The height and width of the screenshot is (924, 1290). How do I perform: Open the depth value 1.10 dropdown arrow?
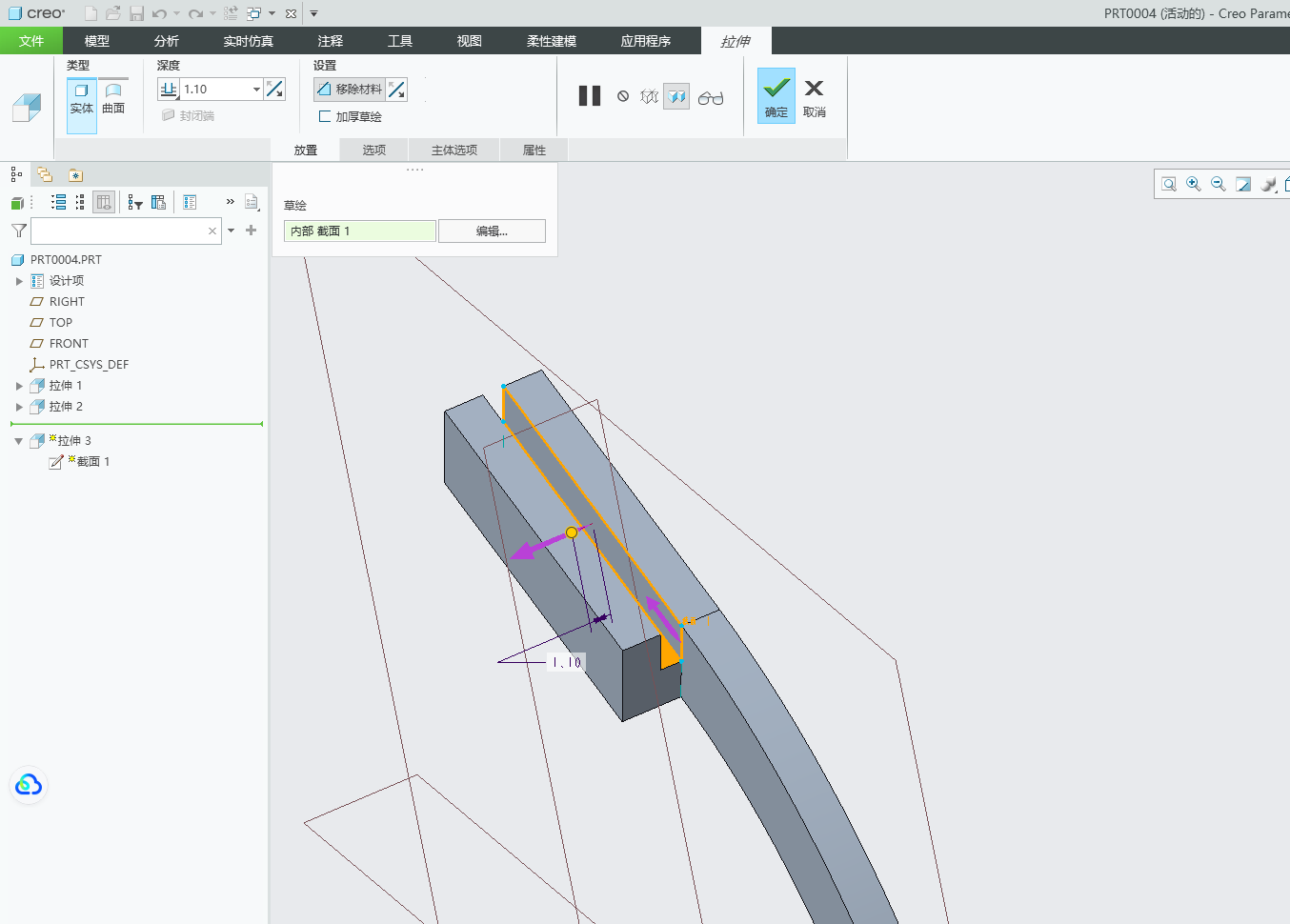256,90
